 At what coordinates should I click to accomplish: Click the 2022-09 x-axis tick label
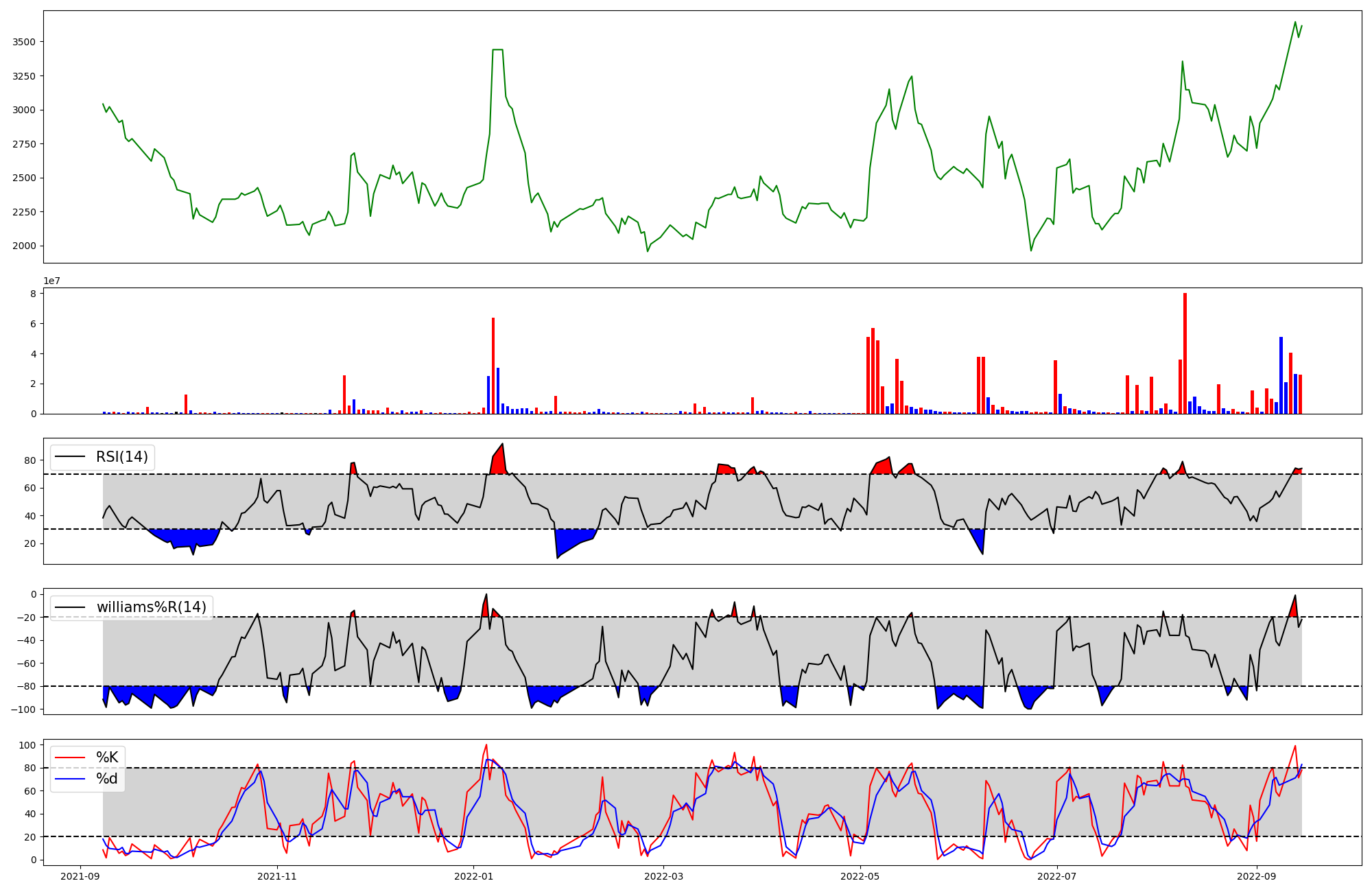click(1256, 876)
